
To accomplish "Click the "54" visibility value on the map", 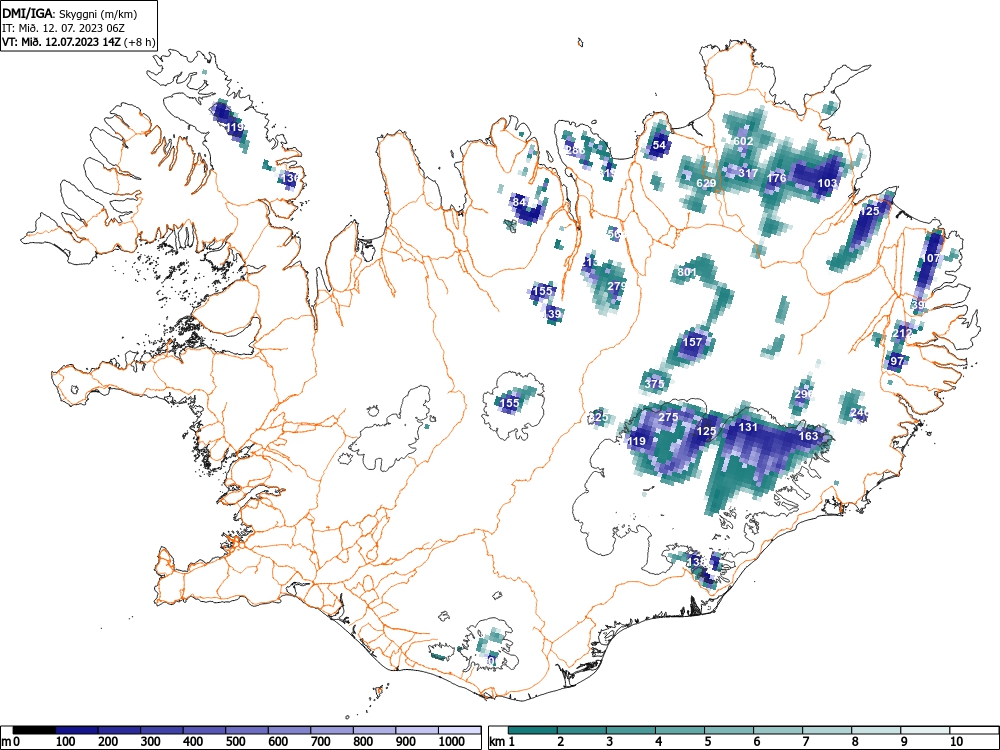I will [659, 145].
